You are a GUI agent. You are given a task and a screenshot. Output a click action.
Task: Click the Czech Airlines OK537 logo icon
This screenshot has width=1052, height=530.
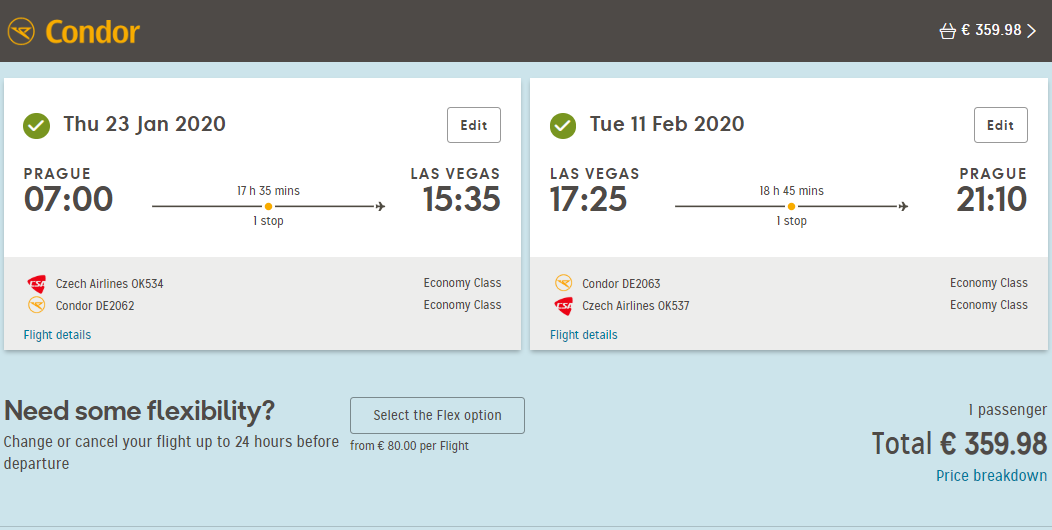coord(564,307)
